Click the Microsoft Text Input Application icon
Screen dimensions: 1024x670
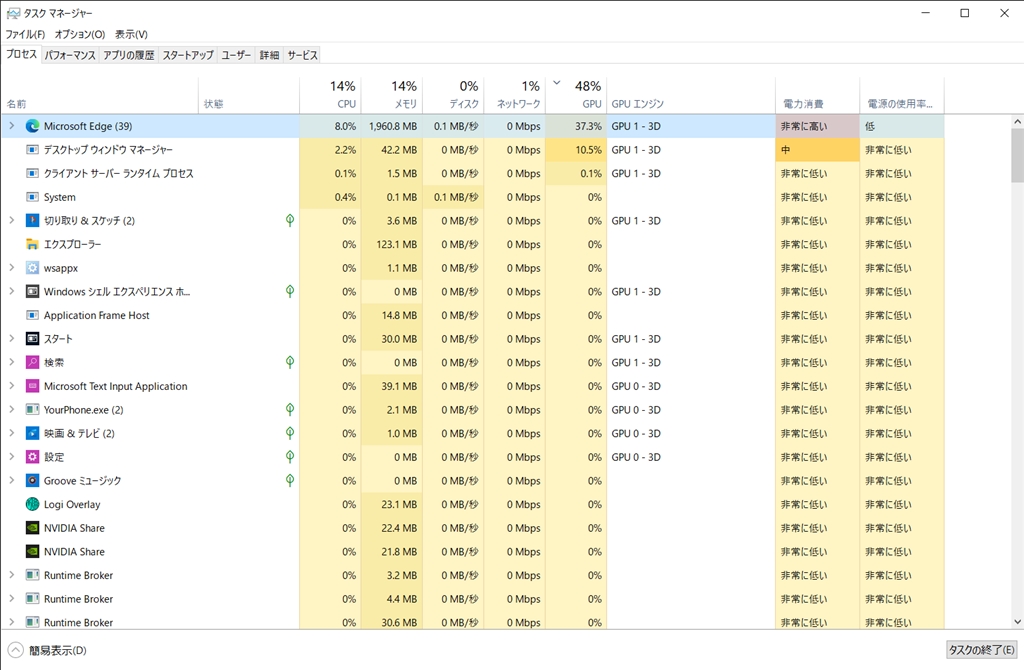(32, 386)
